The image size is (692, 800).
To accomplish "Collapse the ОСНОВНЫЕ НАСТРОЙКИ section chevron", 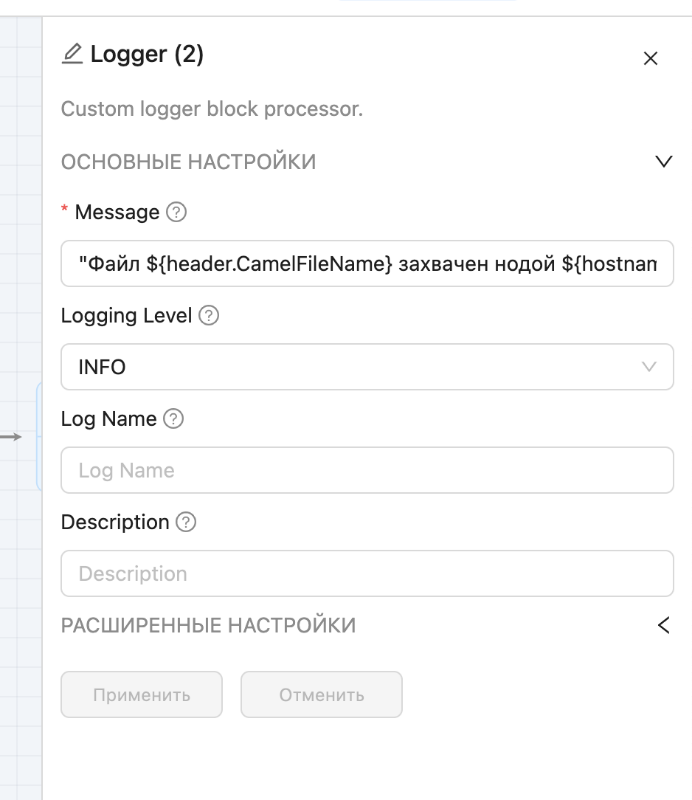I will pyautogui.click(x=663, y=162).
